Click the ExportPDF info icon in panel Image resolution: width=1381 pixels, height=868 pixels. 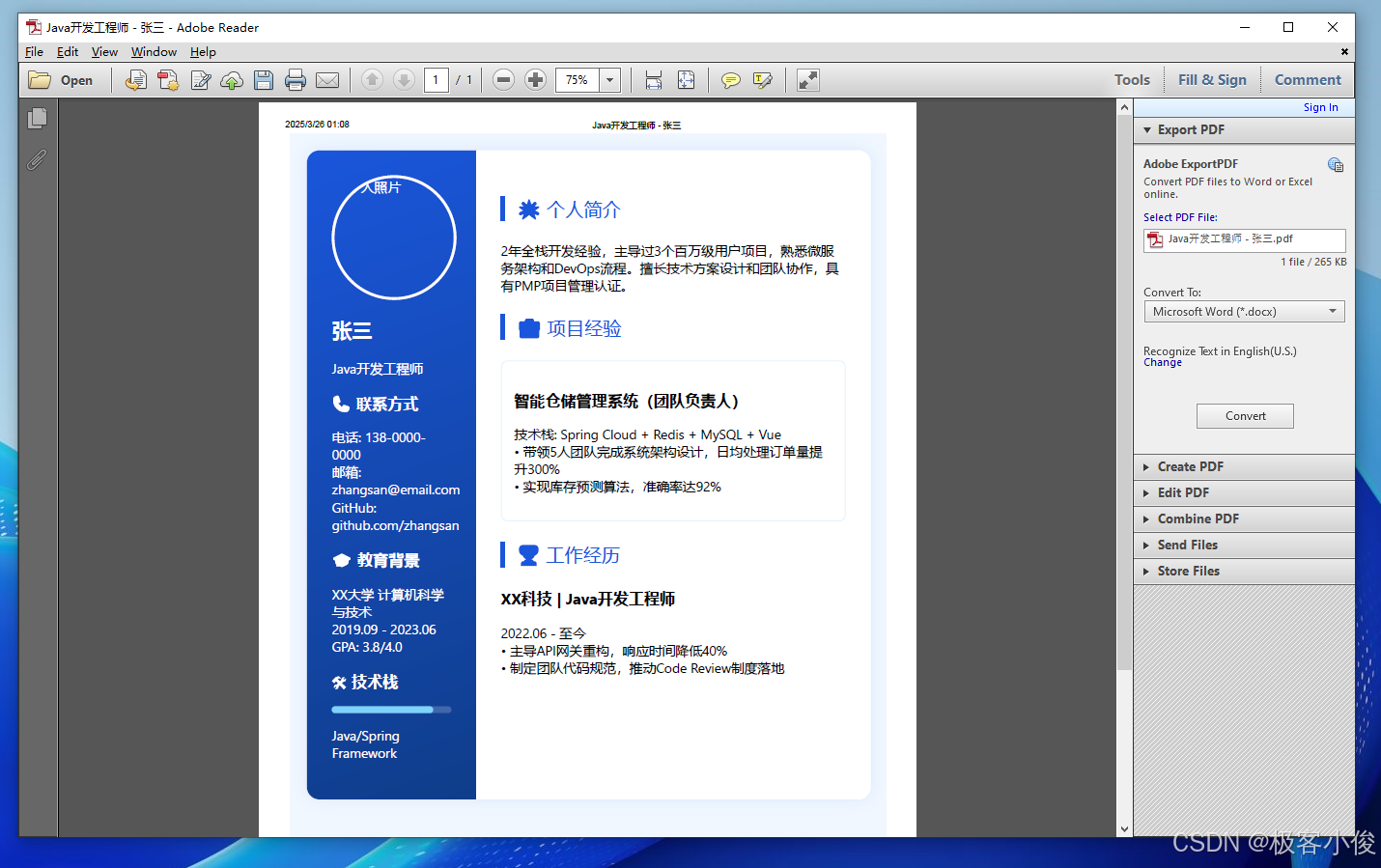point(1336,165)
